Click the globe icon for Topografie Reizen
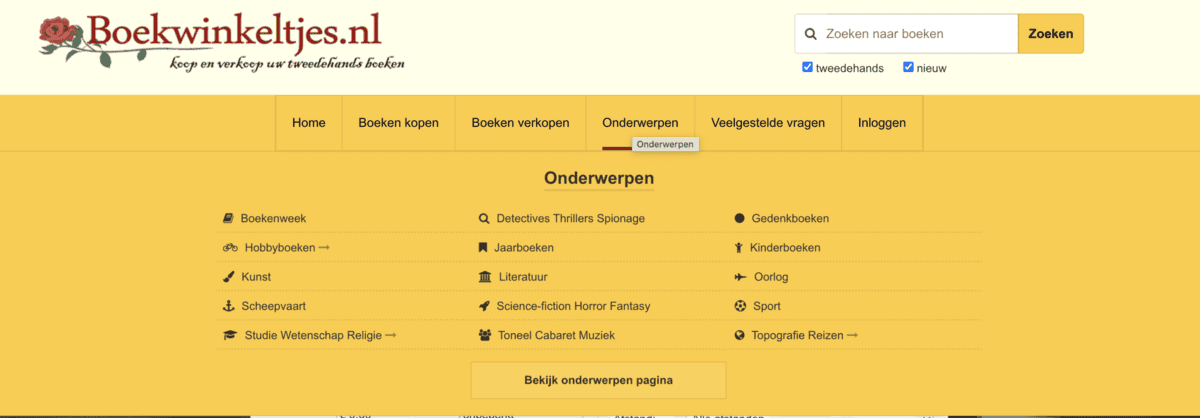Viewport: 1200px width, 418px height. [x=740, y=335]
